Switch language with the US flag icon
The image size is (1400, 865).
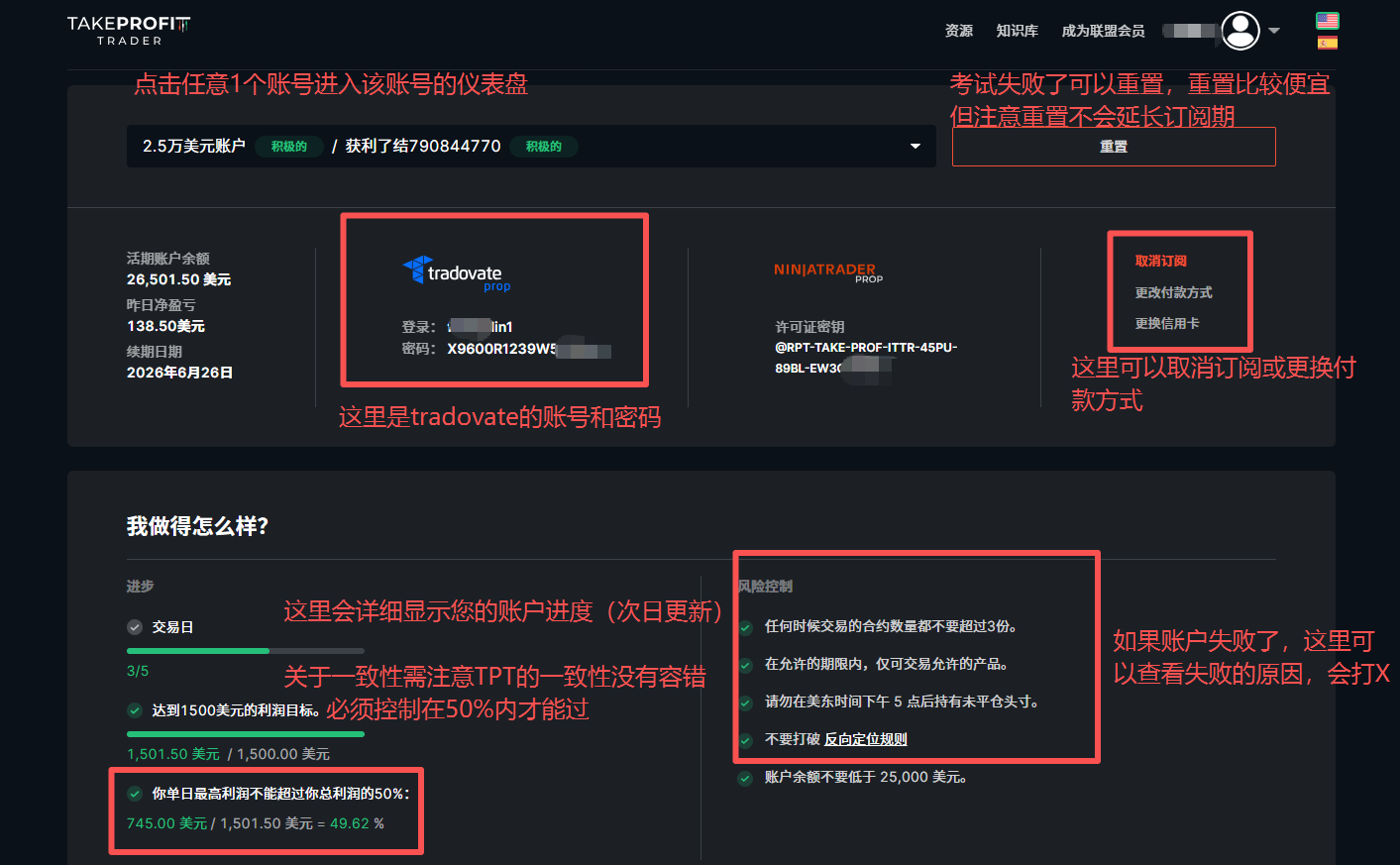1328,20
